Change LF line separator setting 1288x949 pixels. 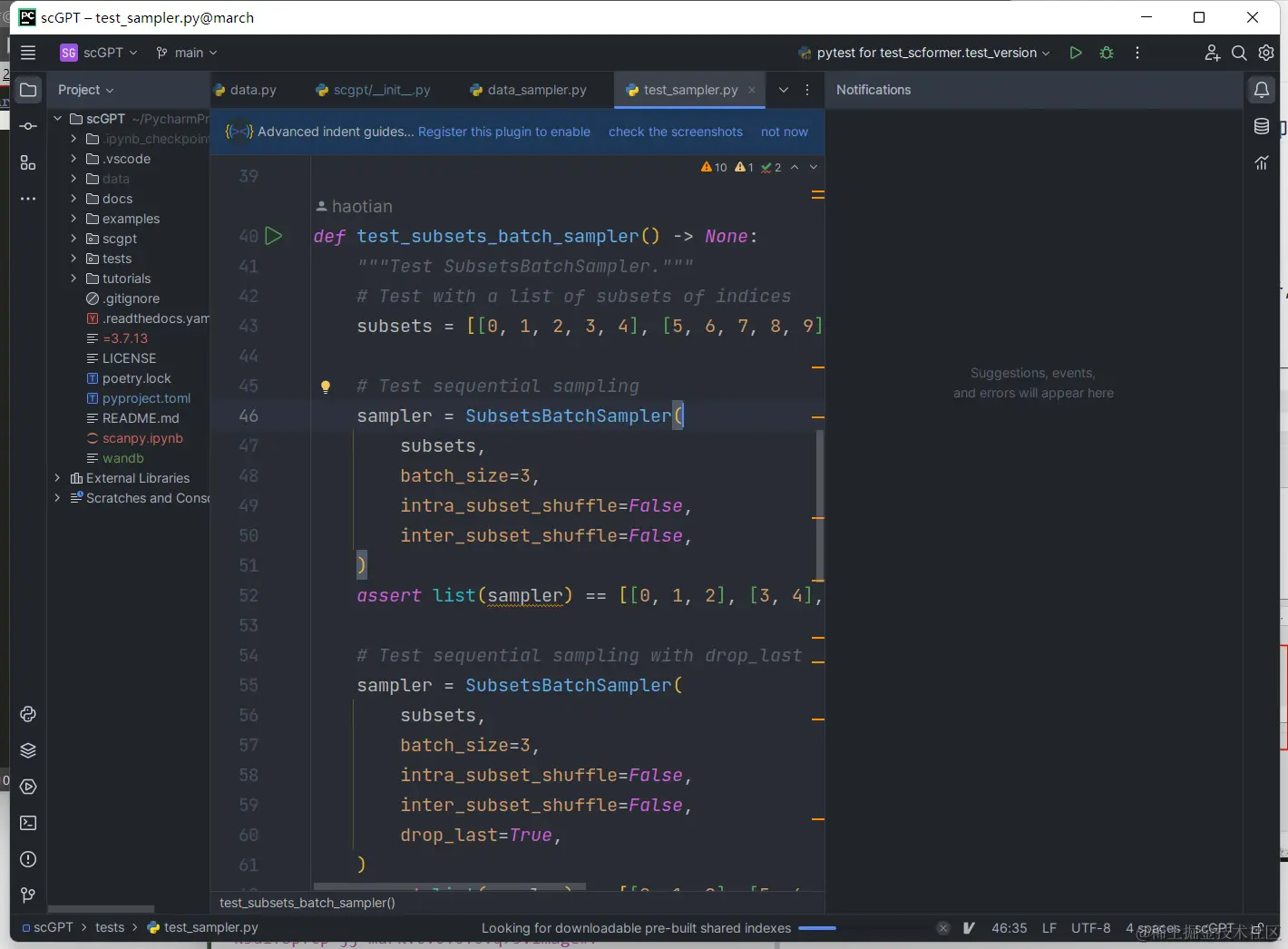click(1049, 928)
